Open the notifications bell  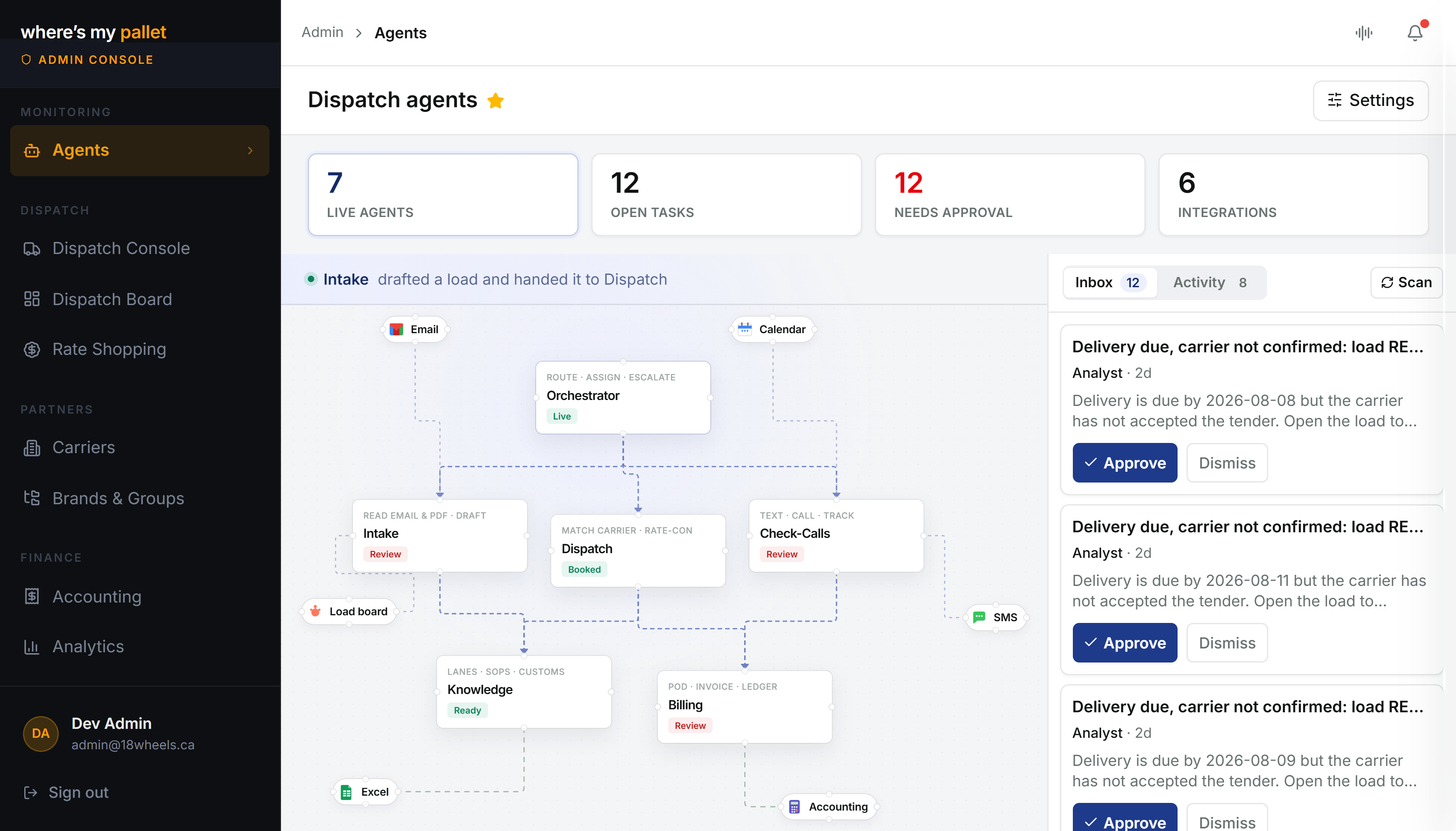coord(1415,33)
